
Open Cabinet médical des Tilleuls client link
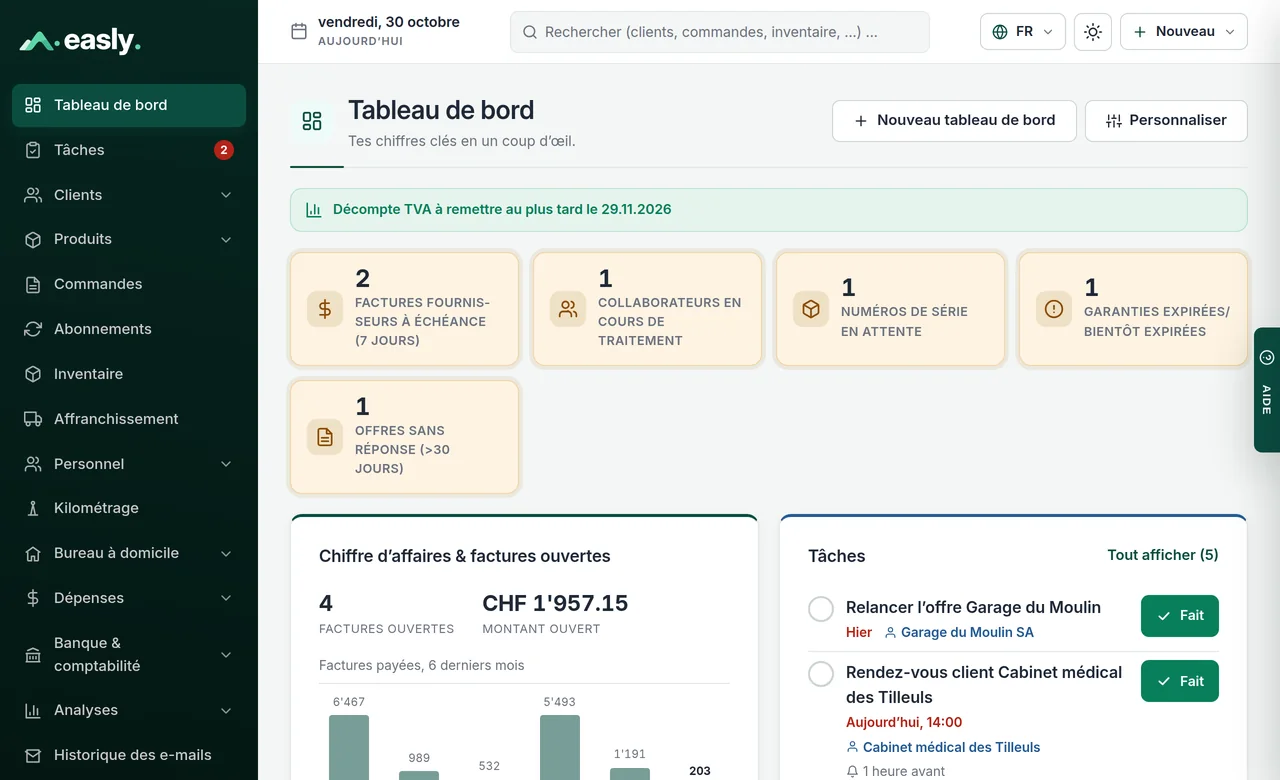[943, 747]
